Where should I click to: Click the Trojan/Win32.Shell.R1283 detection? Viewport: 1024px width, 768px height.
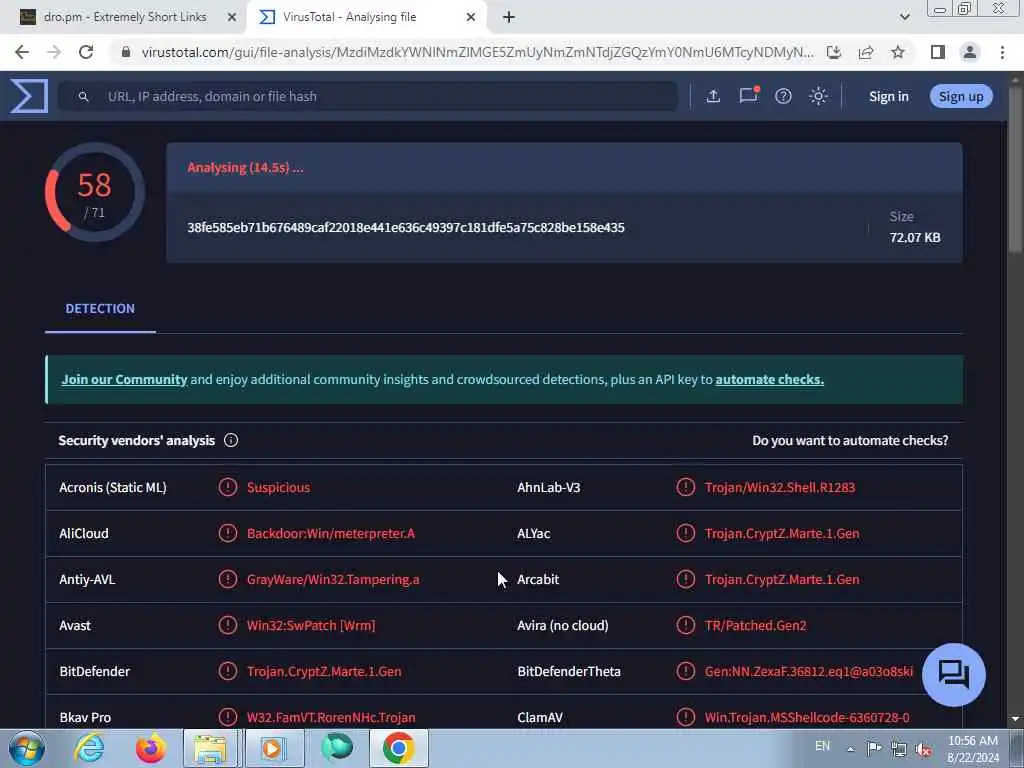(780, 488)
